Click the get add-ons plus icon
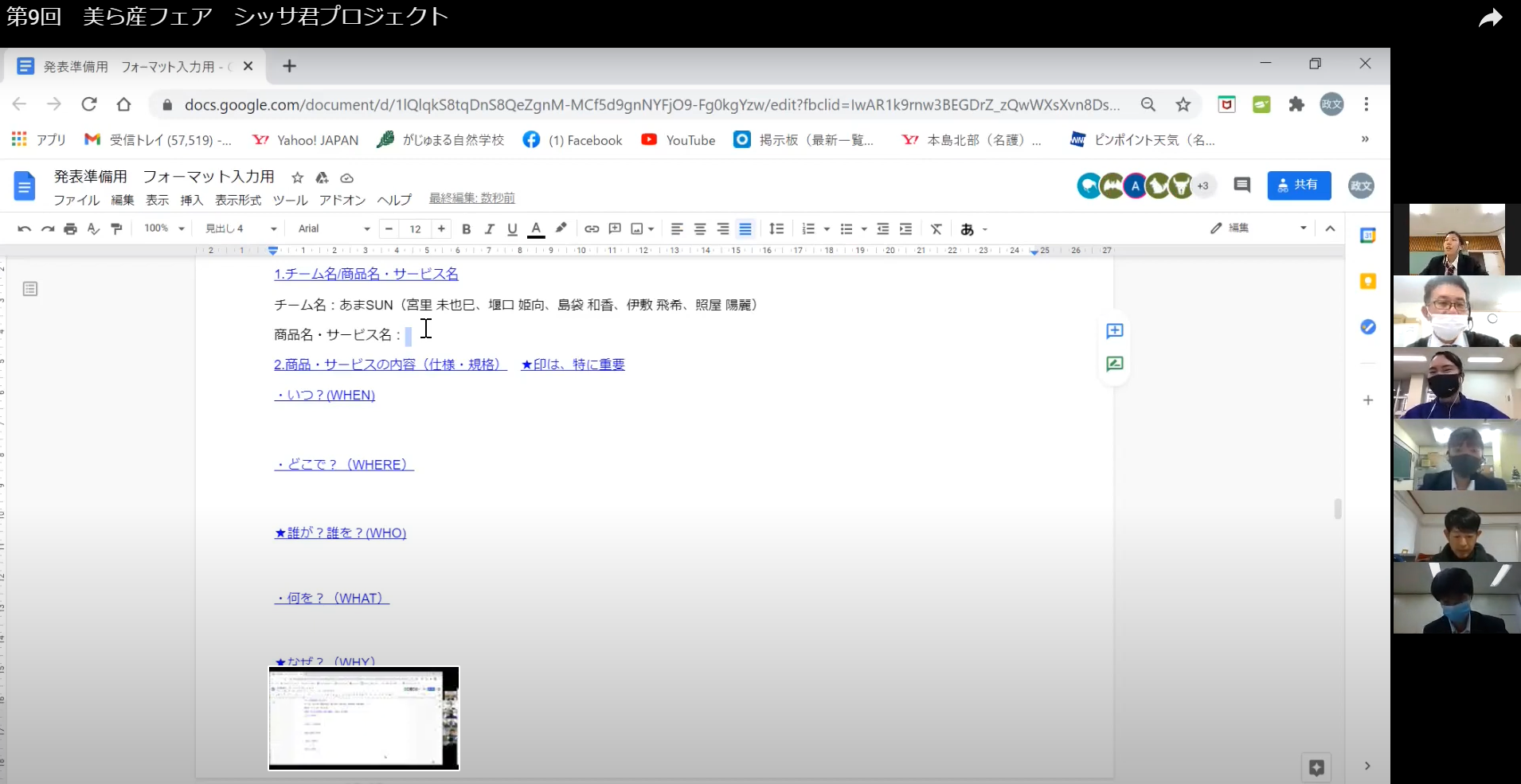This screenshot has width=1521, height=784. tap(1368, 400)
